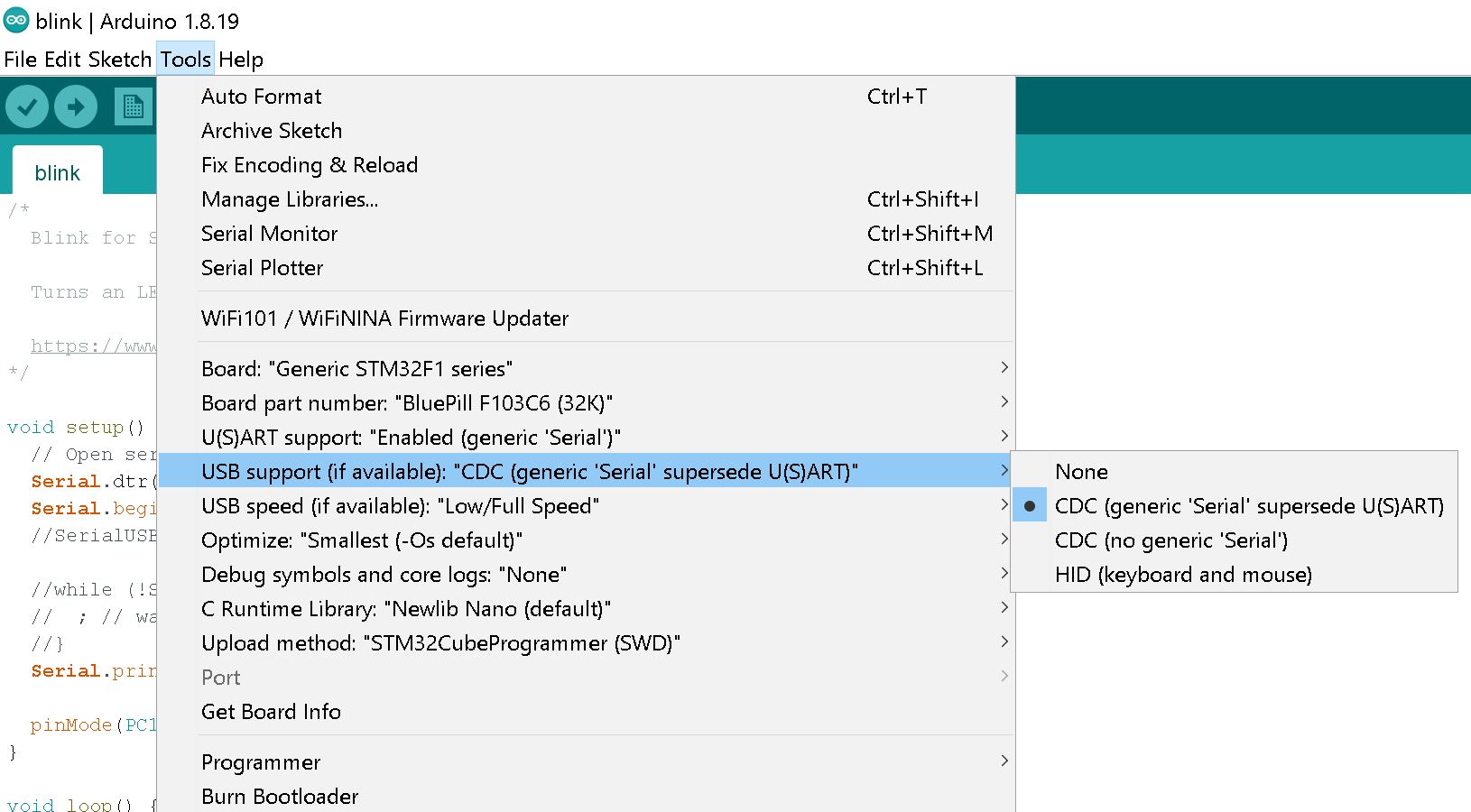Click the Arduino logo in the title bar

pyautogui.click(x=16, y=20)
